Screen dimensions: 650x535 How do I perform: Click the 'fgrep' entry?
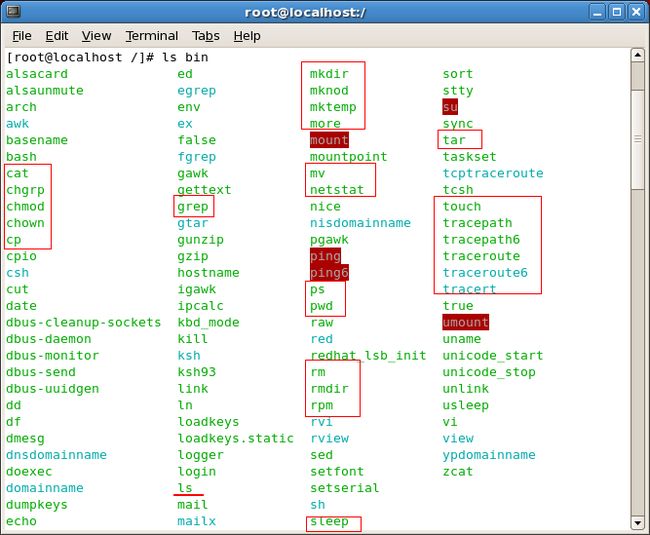click(197, 157)
